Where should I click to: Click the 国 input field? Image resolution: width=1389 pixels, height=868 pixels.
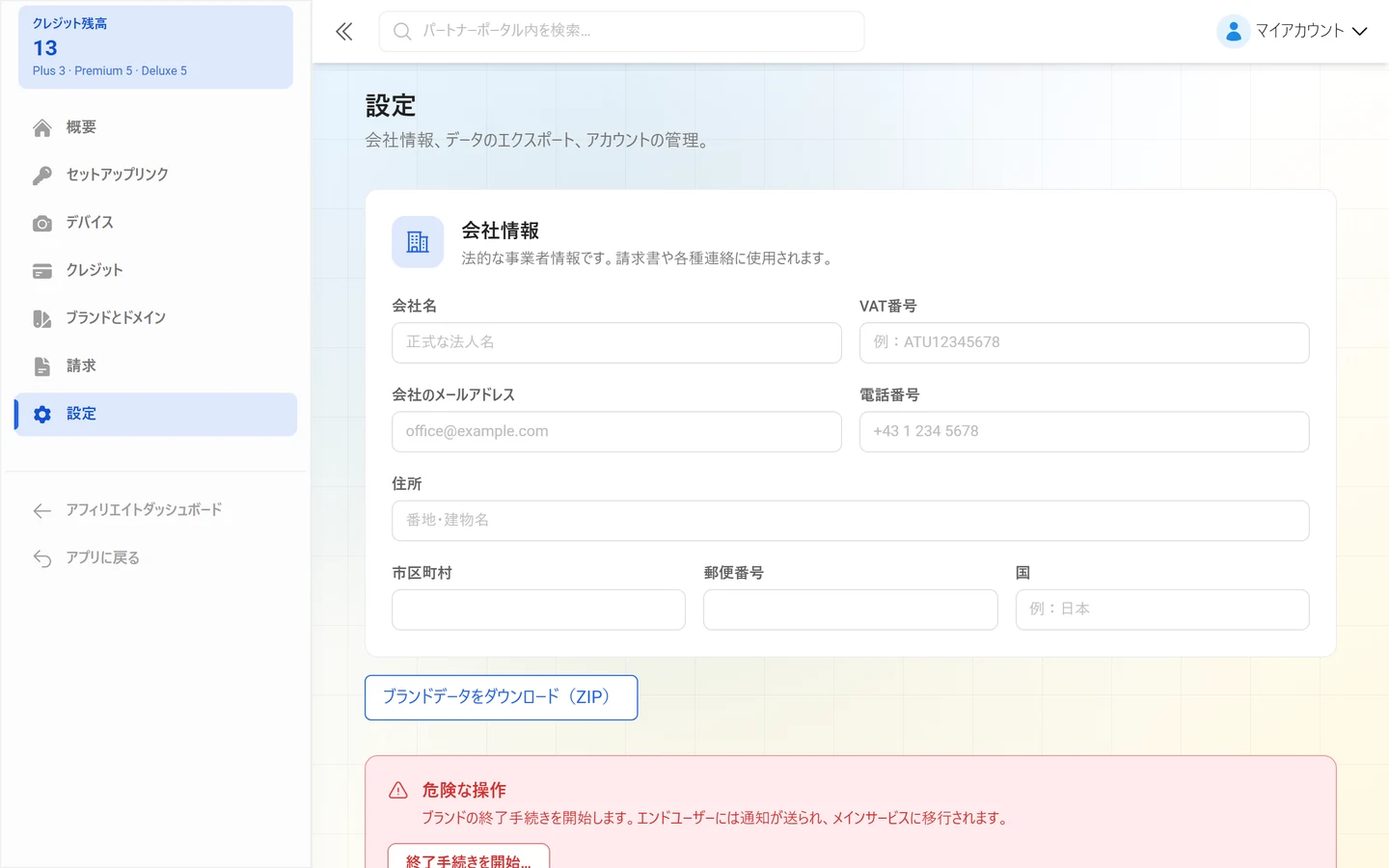[x=1162, y=610]
